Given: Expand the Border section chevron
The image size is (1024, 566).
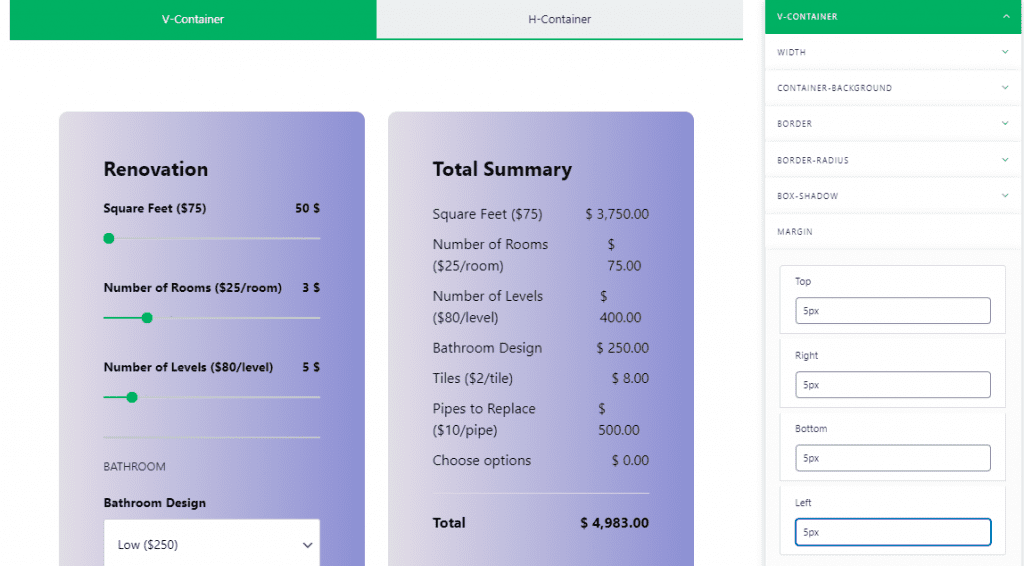Looking at the screenshot, I should pyautogui.click(x=1005, y=124).
